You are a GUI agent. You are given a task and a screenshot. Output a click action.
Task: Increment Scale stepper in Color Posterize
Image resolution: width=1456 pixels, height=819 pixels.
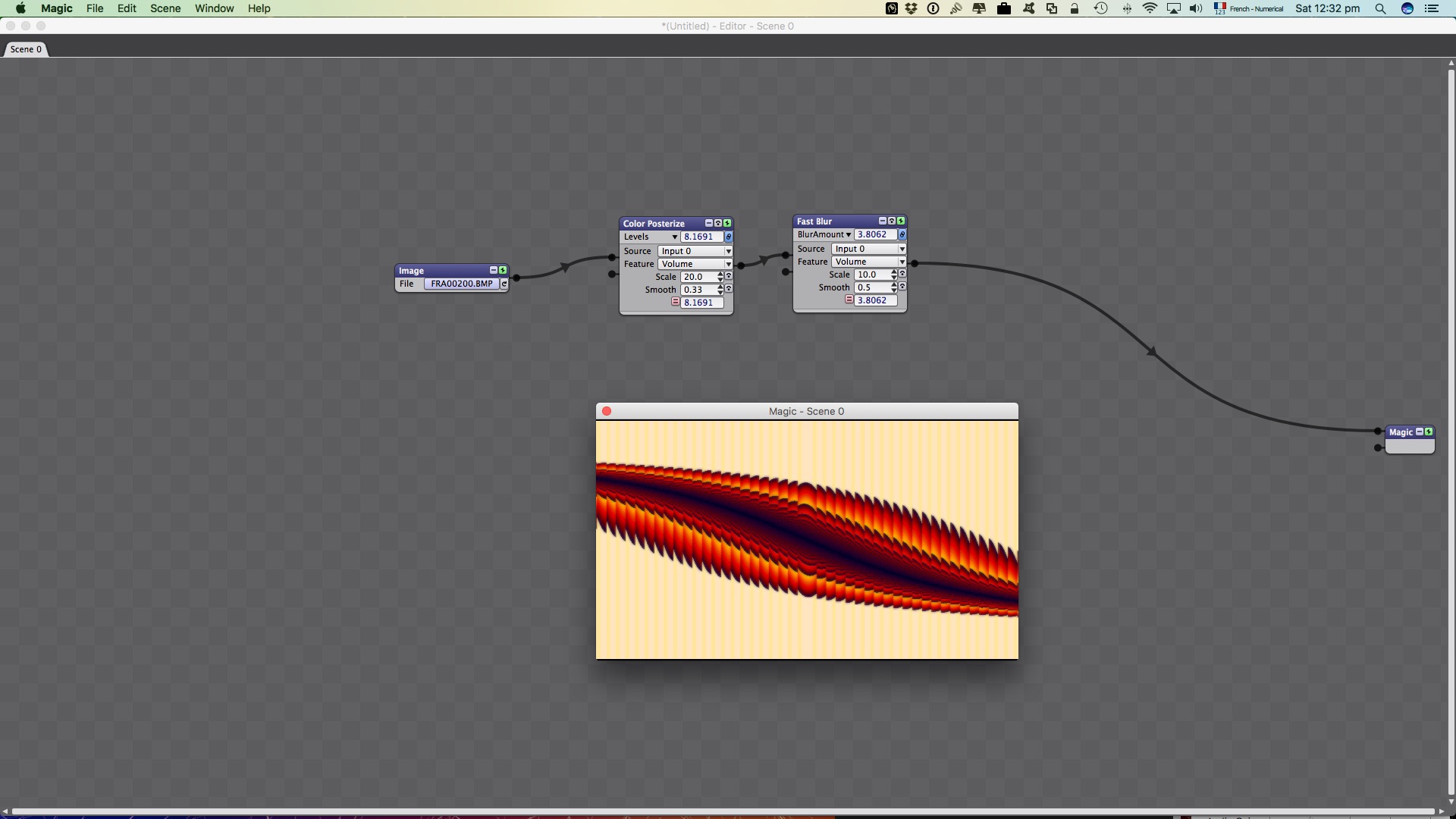coord(720,274)
